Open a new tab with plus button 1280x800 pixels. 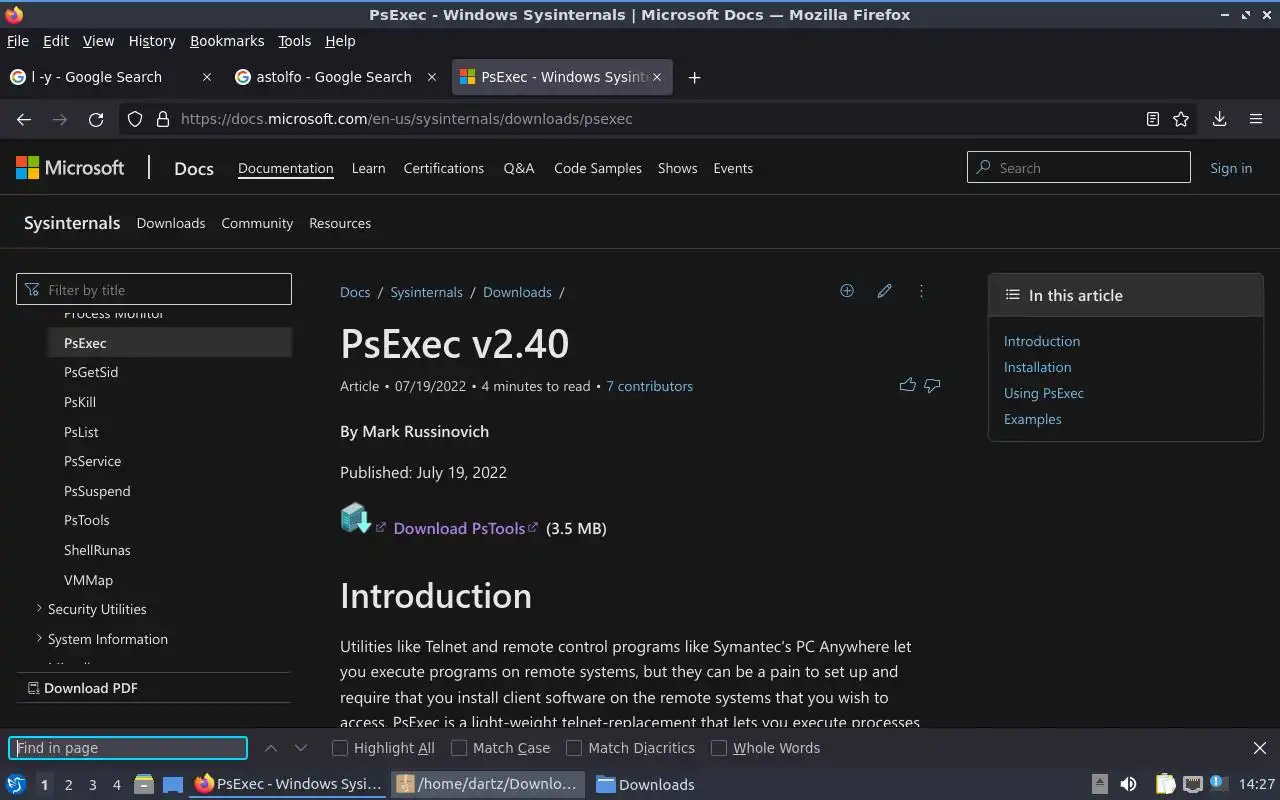click(x=694, y=77)
